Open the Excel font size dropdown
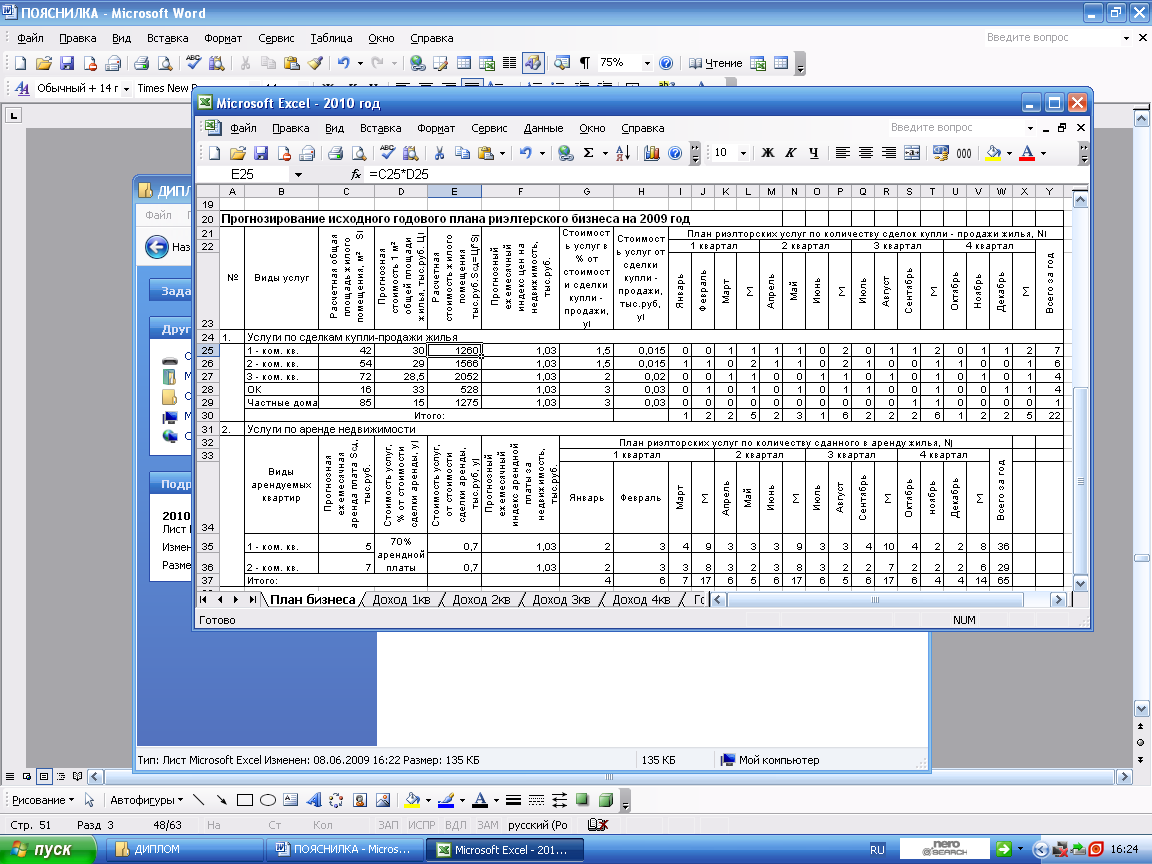The height and width of the screenshot is (864, 1152). [x=743, y=153]
